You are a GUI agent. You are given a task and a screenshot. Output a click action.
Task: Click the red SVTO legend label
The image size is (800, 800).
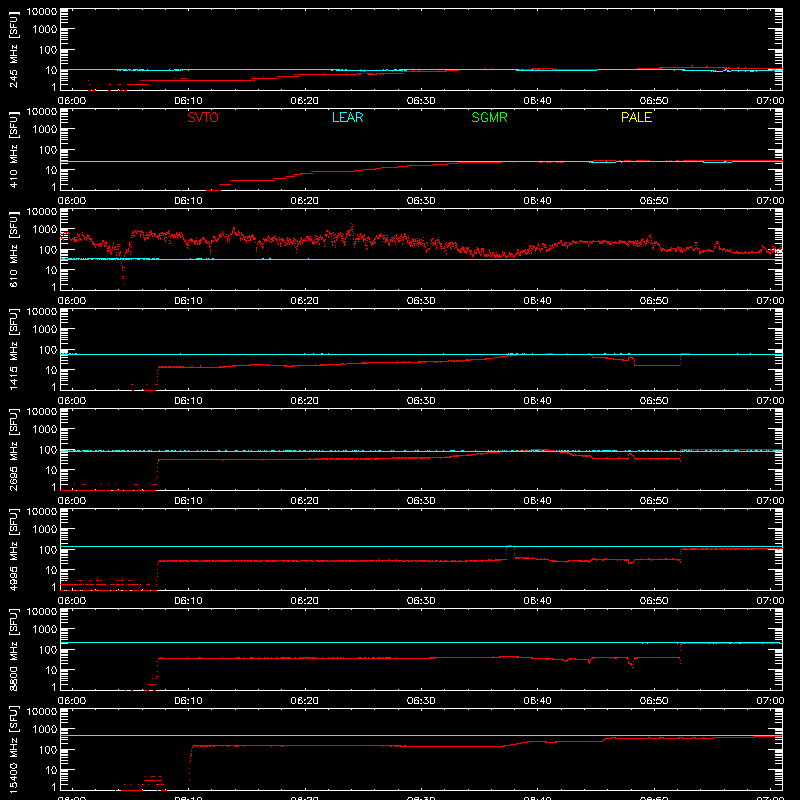pyautogui.click(x=203, y=117)
